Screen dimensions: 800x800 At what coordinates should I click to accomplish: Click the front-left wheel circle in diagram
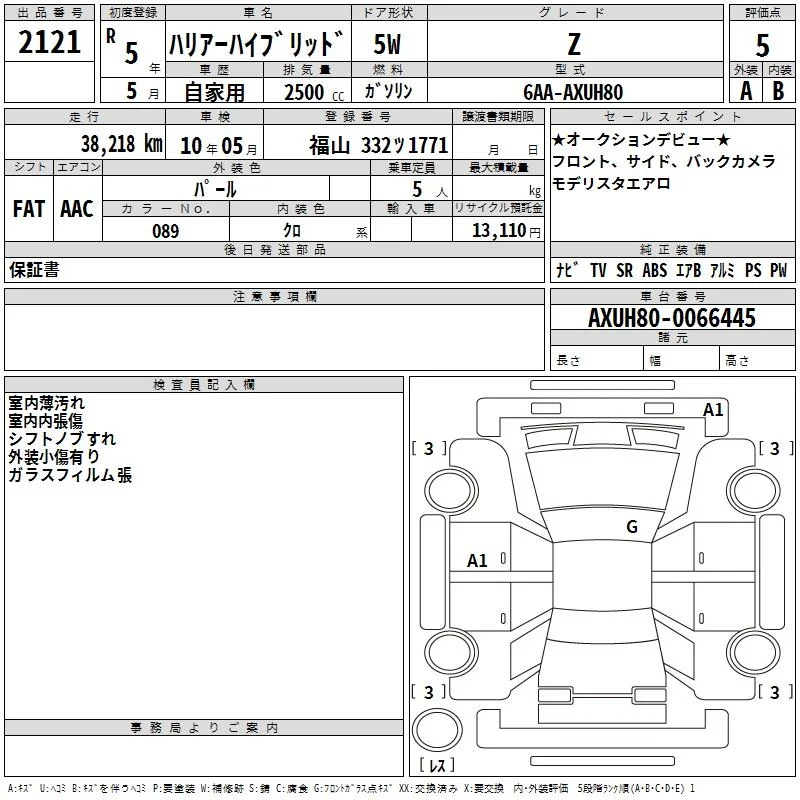pyautogui.click(x=451, y=491)
